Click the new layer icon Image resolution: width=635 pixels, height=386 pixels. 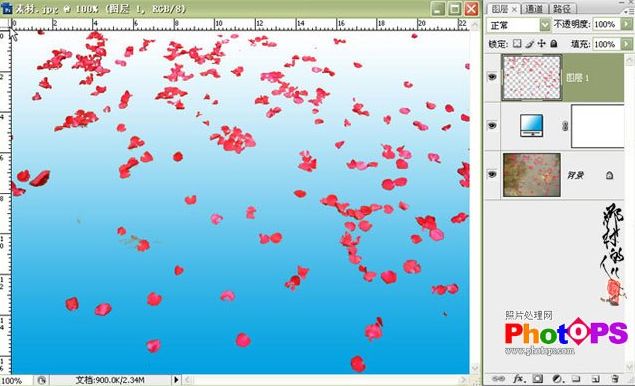point(595,379)
